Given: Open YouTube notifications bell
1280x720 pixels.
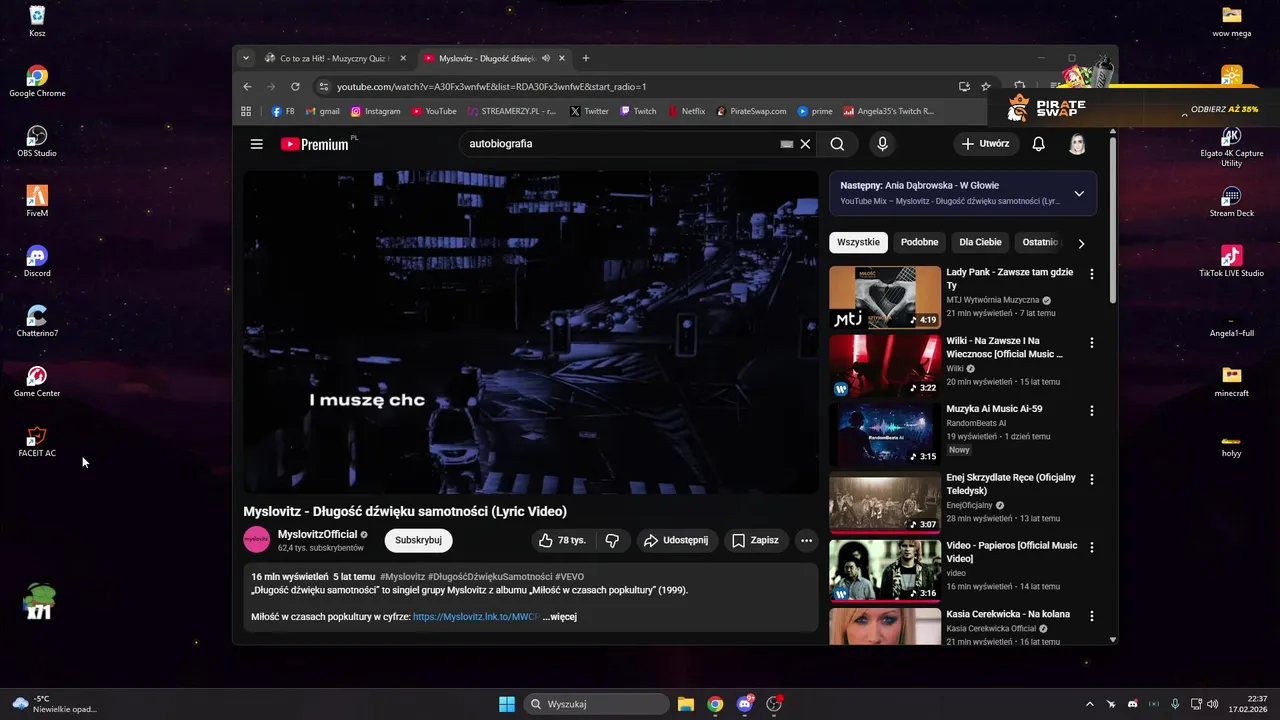Looking at the screenshot, I should (1038, 144).
